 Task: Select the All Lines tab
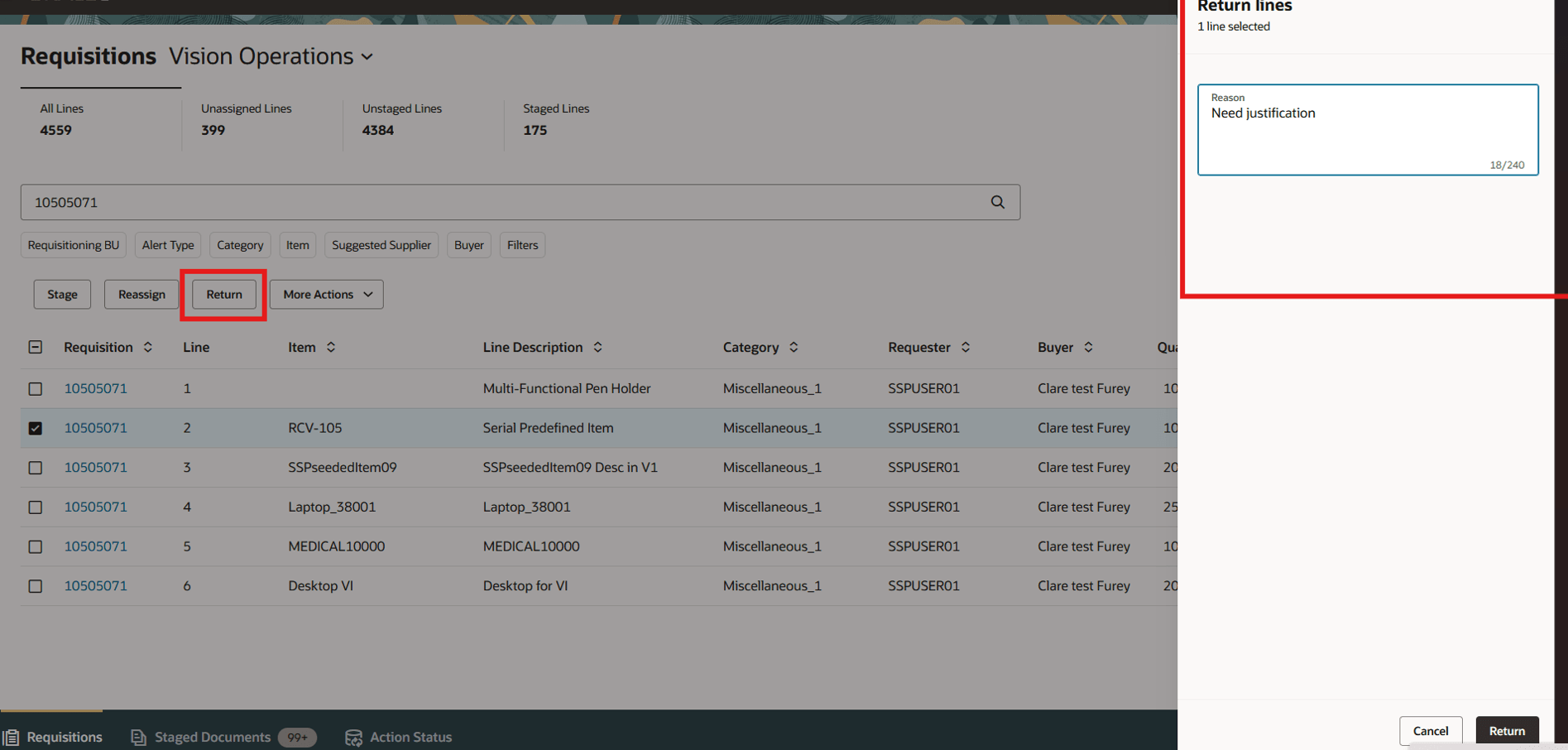point(101,119)
